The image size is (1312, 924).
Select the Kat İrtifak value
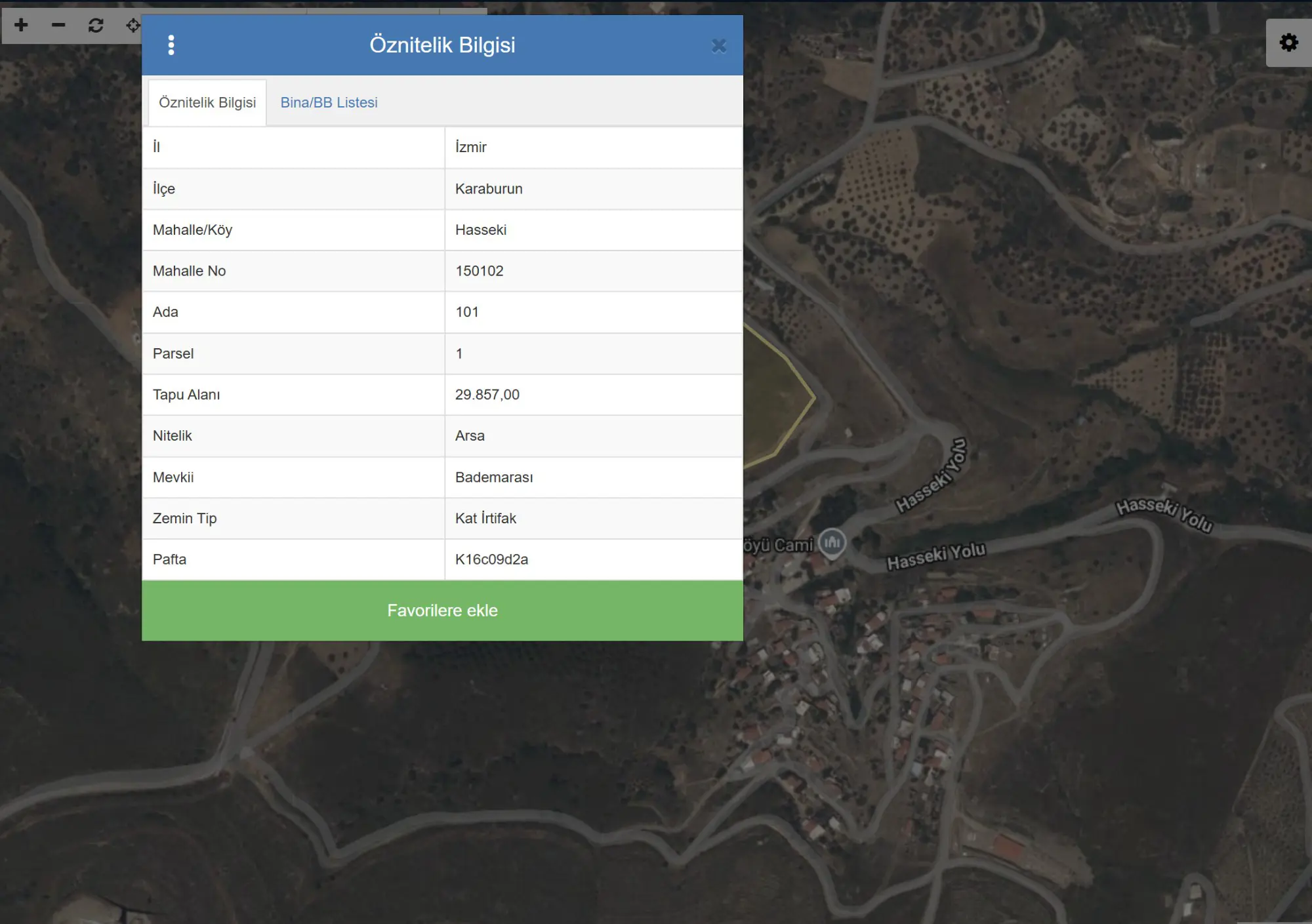click(594, 519)
